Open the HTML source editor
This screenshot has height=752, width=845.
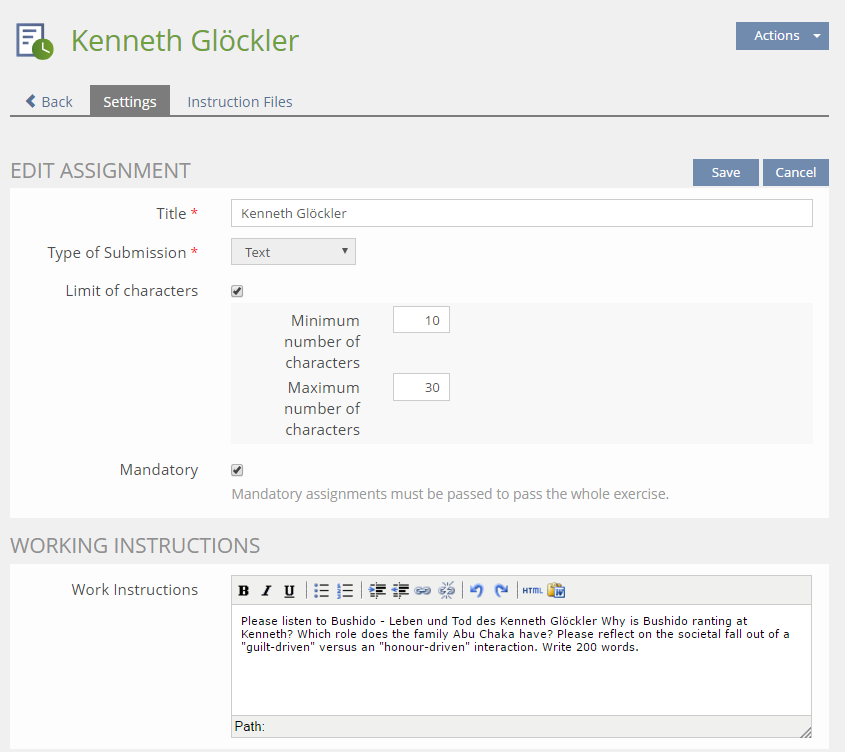click(532, 590)
